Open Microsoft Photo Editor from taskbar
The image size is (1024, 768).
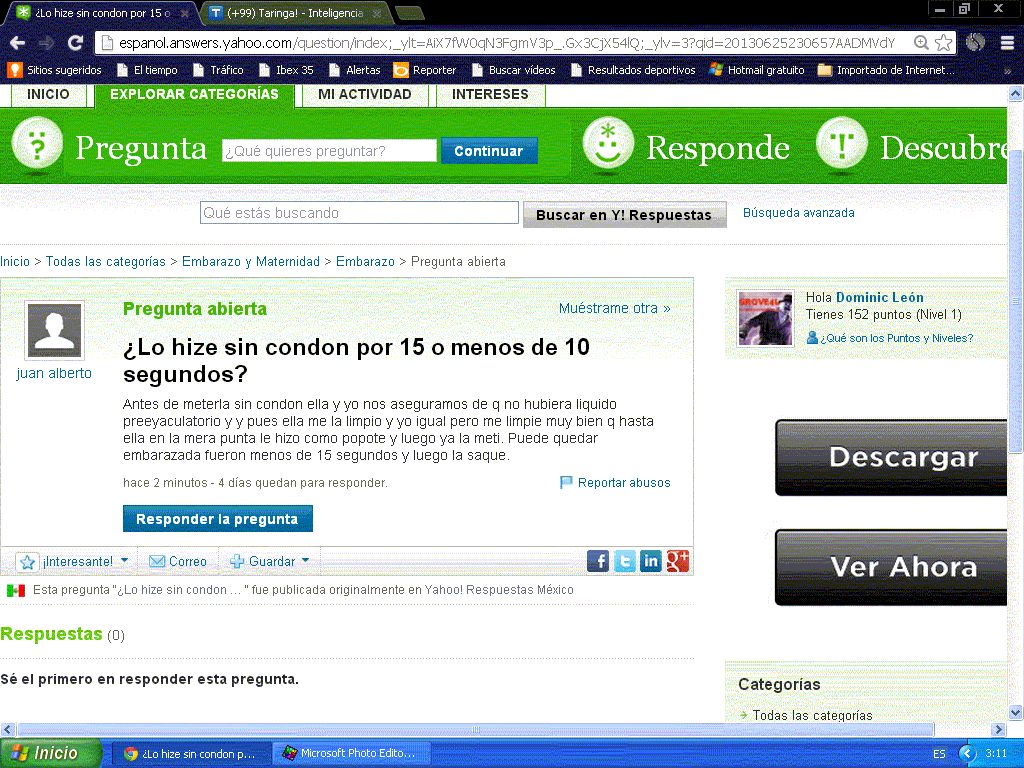coord(351,753)
